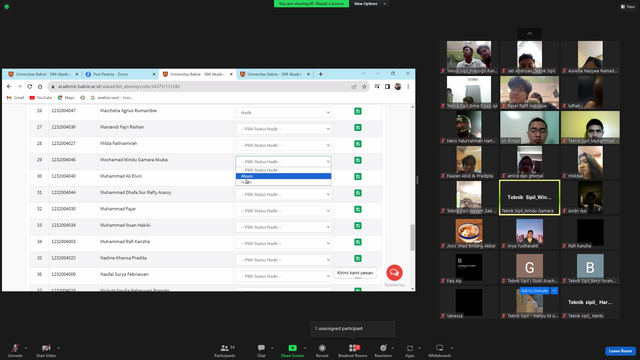Click the green Share Screen icon
Screen dimensions: 640x360
coord(292,348)
